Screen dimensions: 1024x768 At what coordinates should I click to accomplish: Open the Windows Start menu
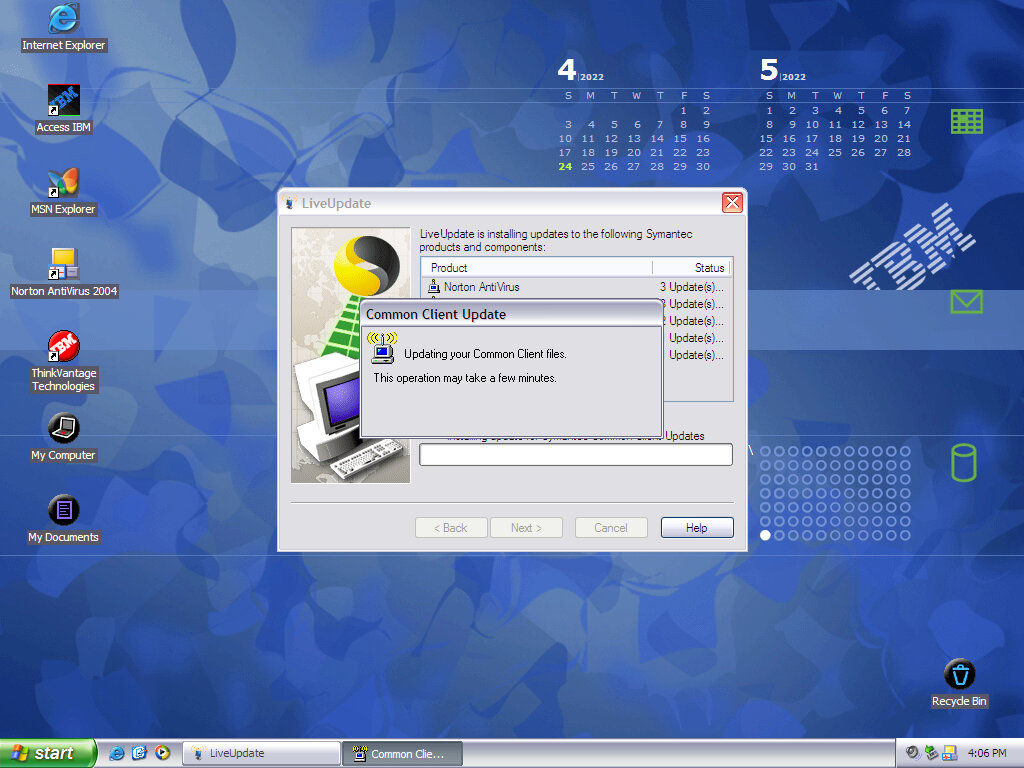pyautogui.click(x=47, y=753)
